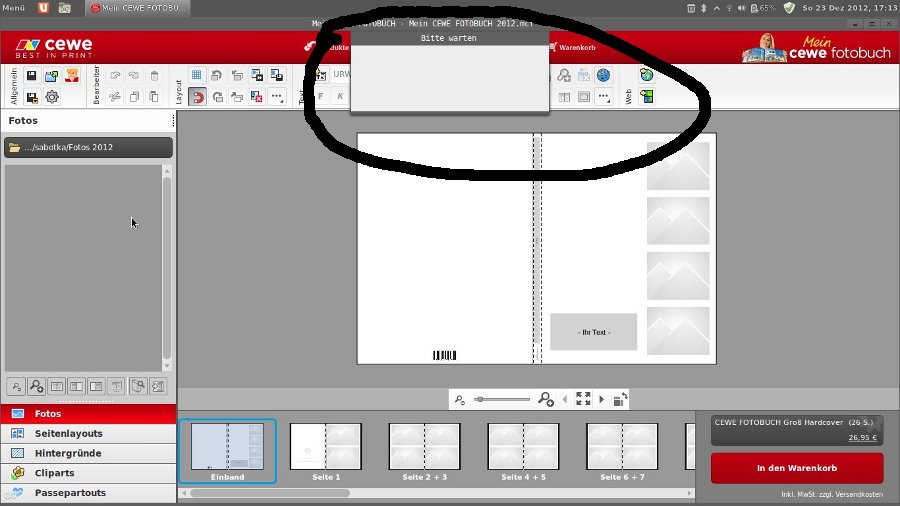Open the Menü button in the system panel

tap(14, 8)
